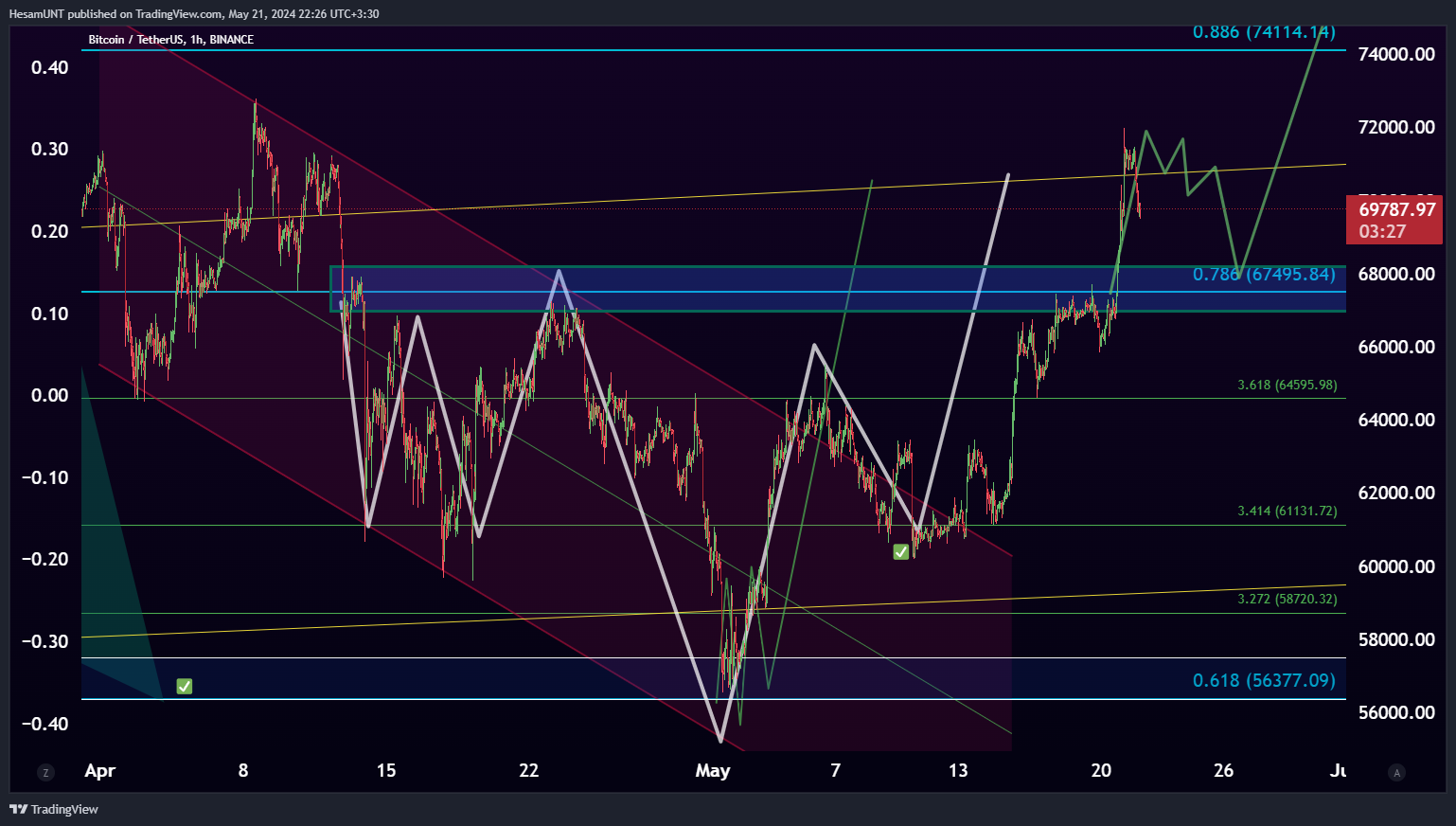The width and height of the screenshot is (1456, 826).
Task: Select the 3.414 (61131.72) level label
Action: 1287,511
